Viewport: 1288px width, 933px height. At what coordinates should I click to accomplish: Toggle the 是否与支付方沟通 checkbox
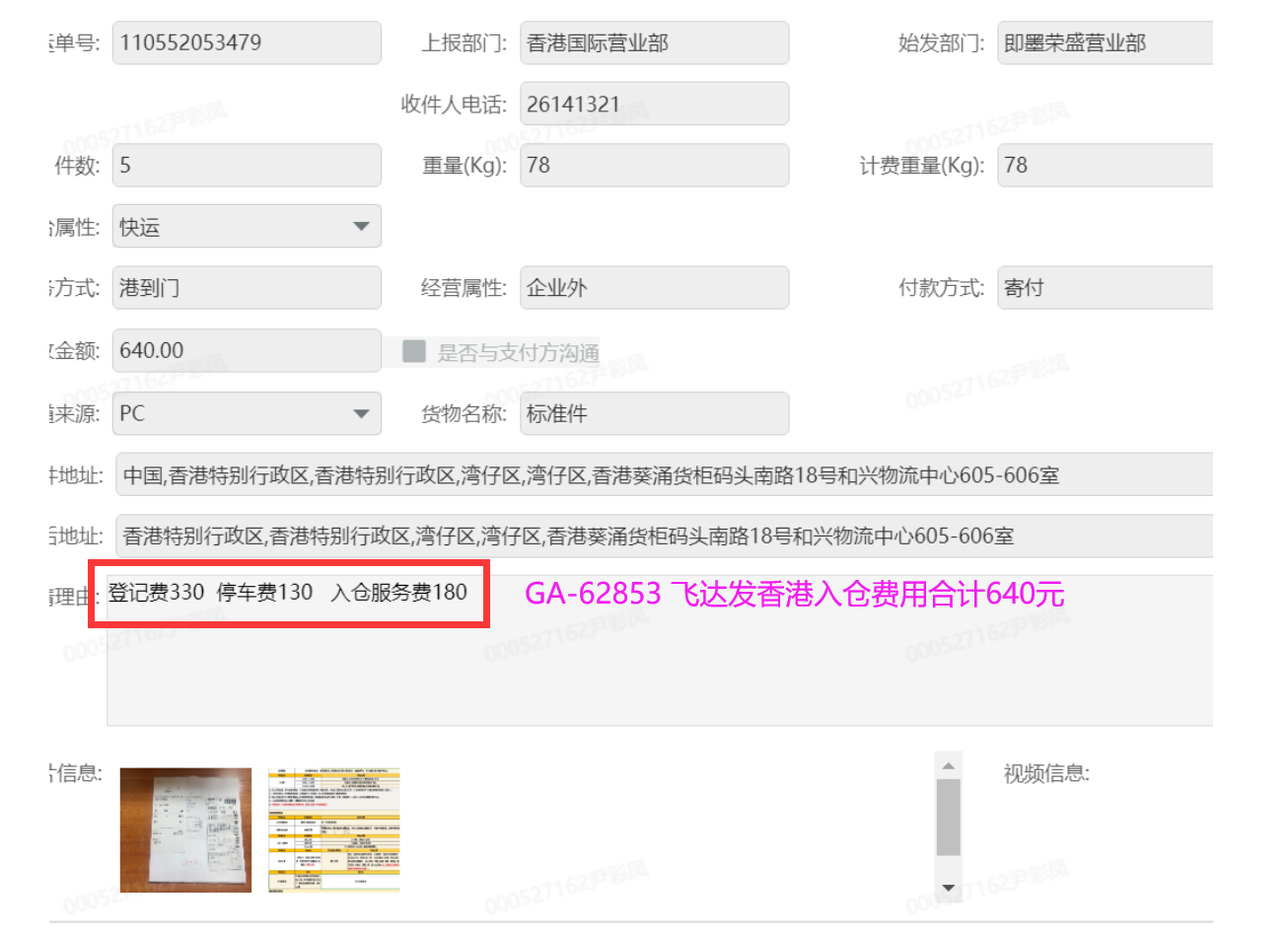(414, 351)
